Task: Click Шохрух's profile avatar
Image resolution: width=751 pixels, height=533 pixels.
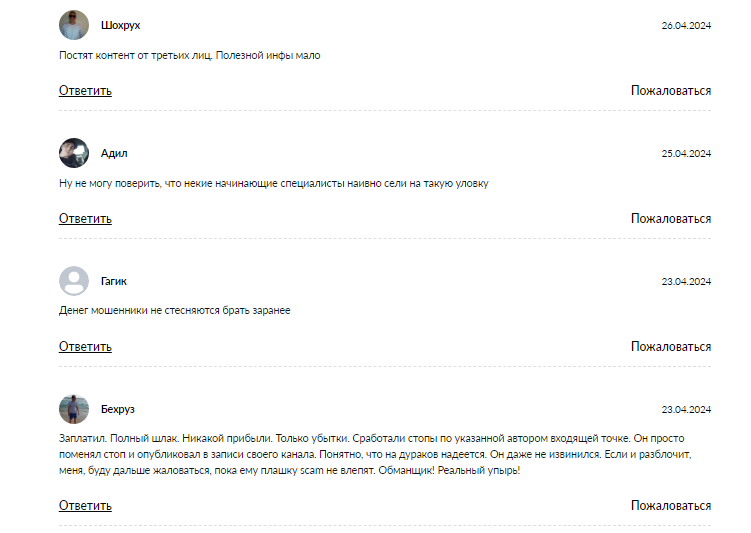Action: (74, 25)
